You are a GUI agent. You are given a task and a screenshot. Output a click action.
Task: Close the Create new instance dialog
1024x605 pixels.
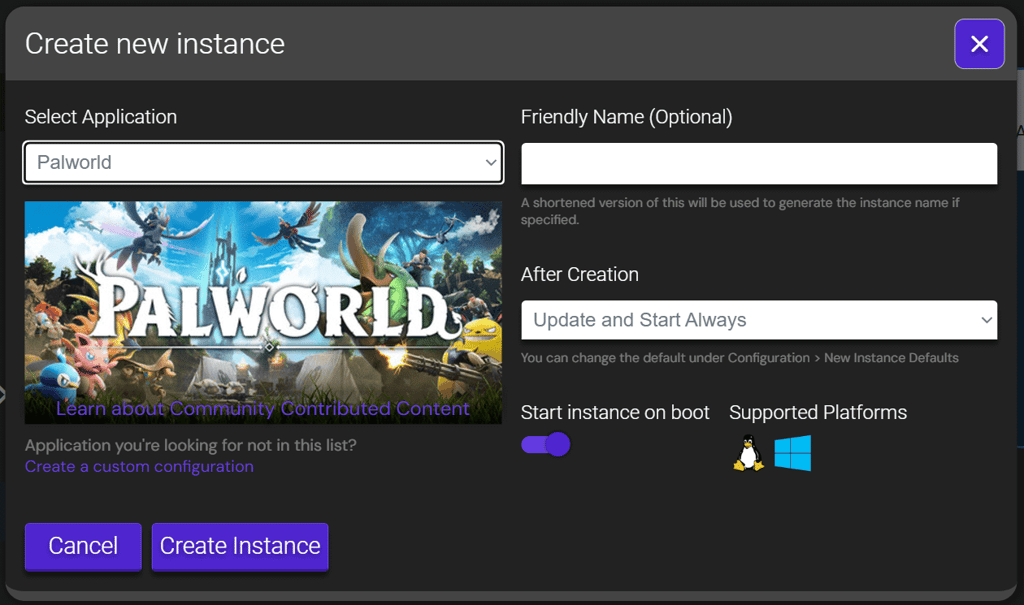pos(979,44)
